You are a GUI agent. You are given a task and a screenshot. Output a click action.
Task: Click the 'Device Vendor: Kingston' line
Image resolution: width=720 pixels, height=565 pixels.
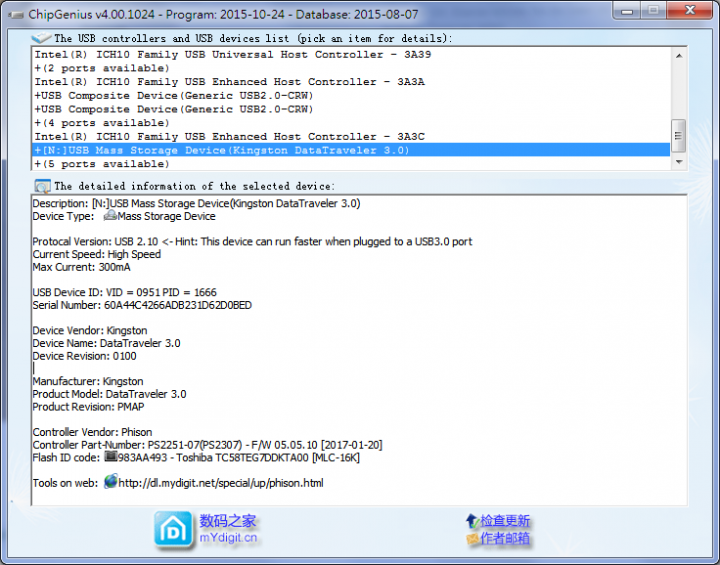[90, 330]
